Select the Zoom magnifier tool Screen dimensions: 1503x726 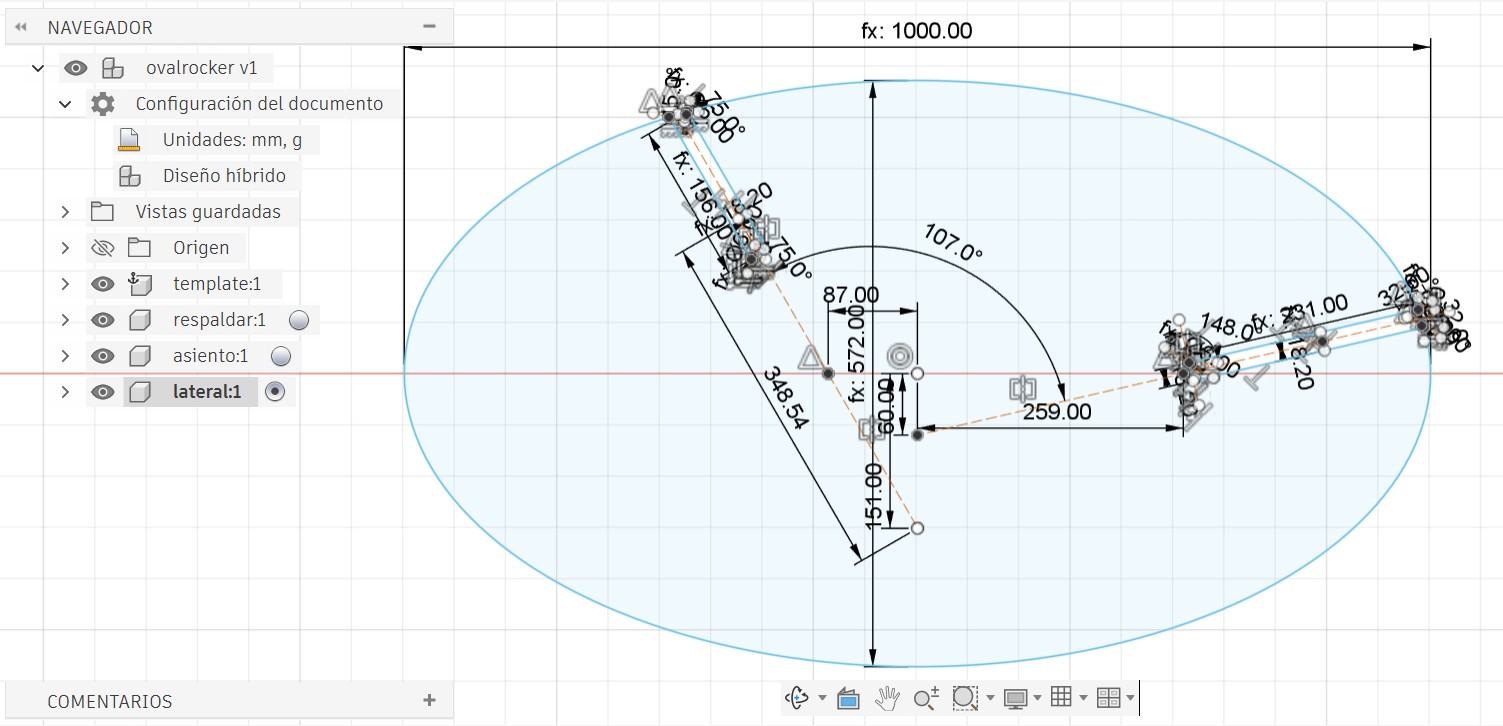tap(927, 698)
